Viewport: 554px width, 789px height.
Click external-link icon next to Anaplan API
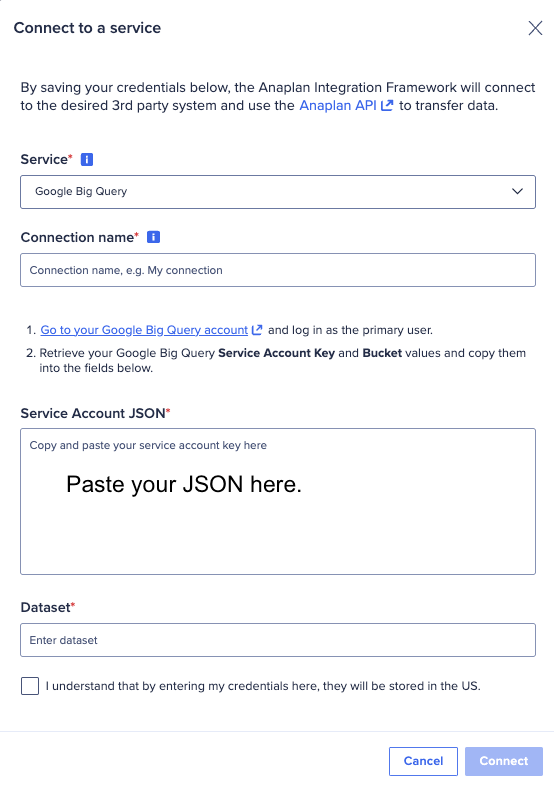(x=386, y=106)
